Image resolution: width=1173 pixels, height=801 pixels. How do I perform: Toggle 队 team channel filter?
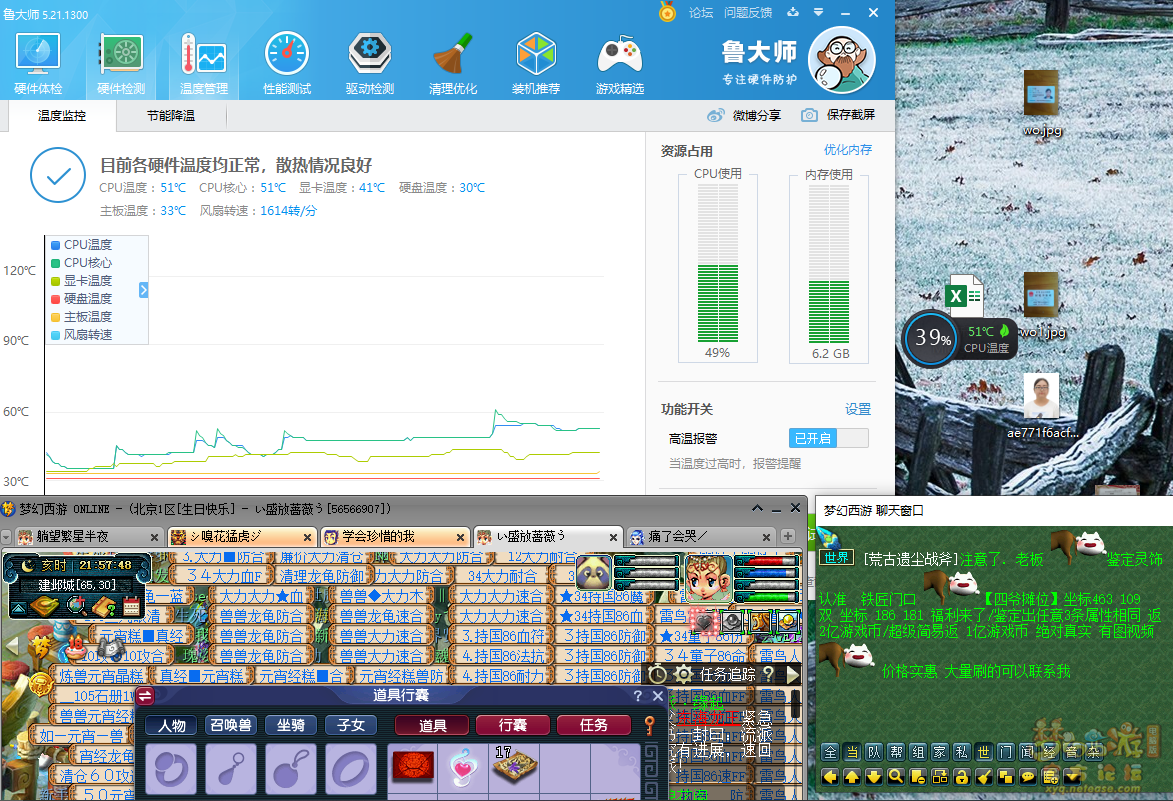(874, 752)
